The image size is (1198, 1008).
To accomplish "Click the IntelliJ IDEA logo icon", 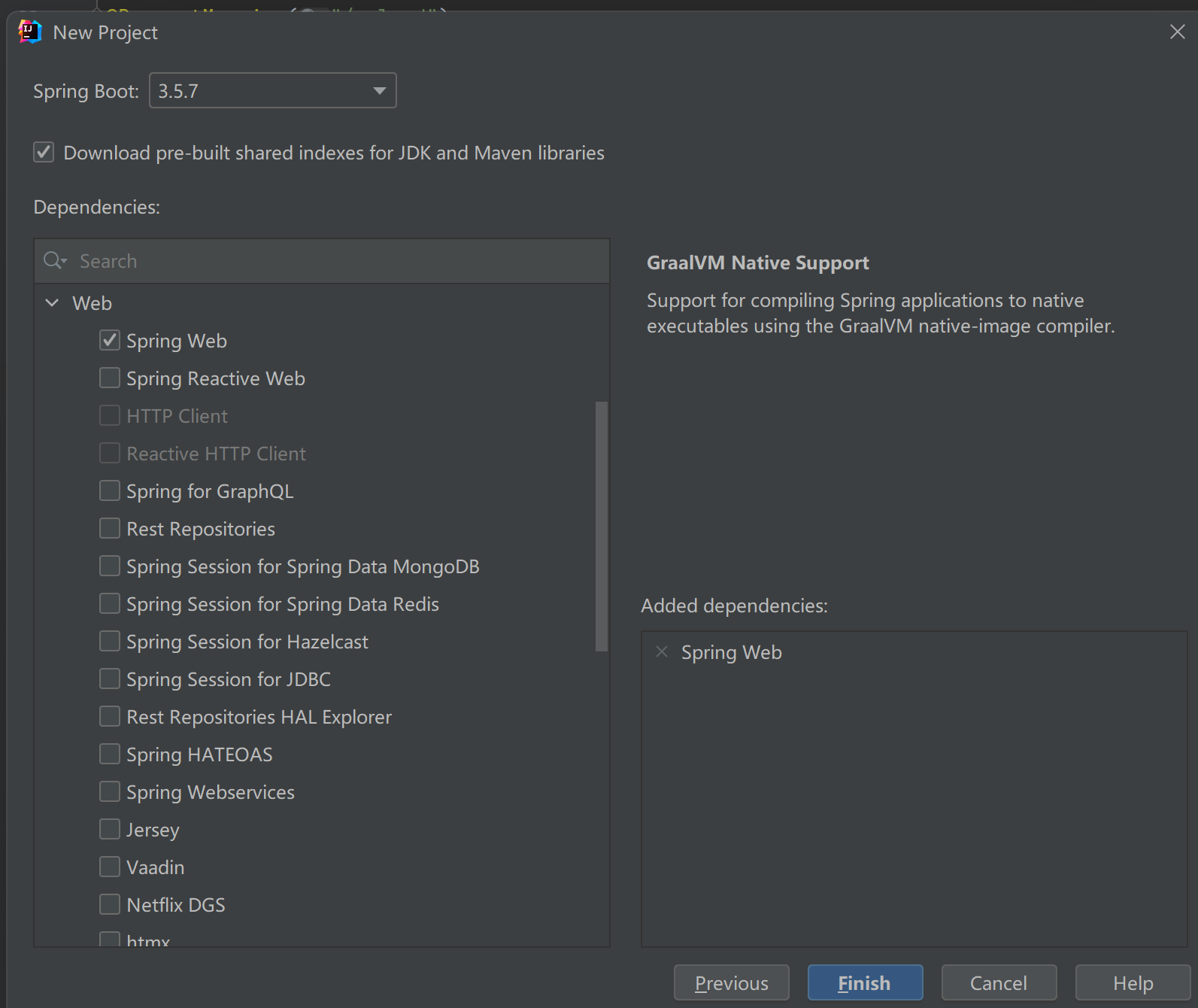I will (x=30, y=32).
